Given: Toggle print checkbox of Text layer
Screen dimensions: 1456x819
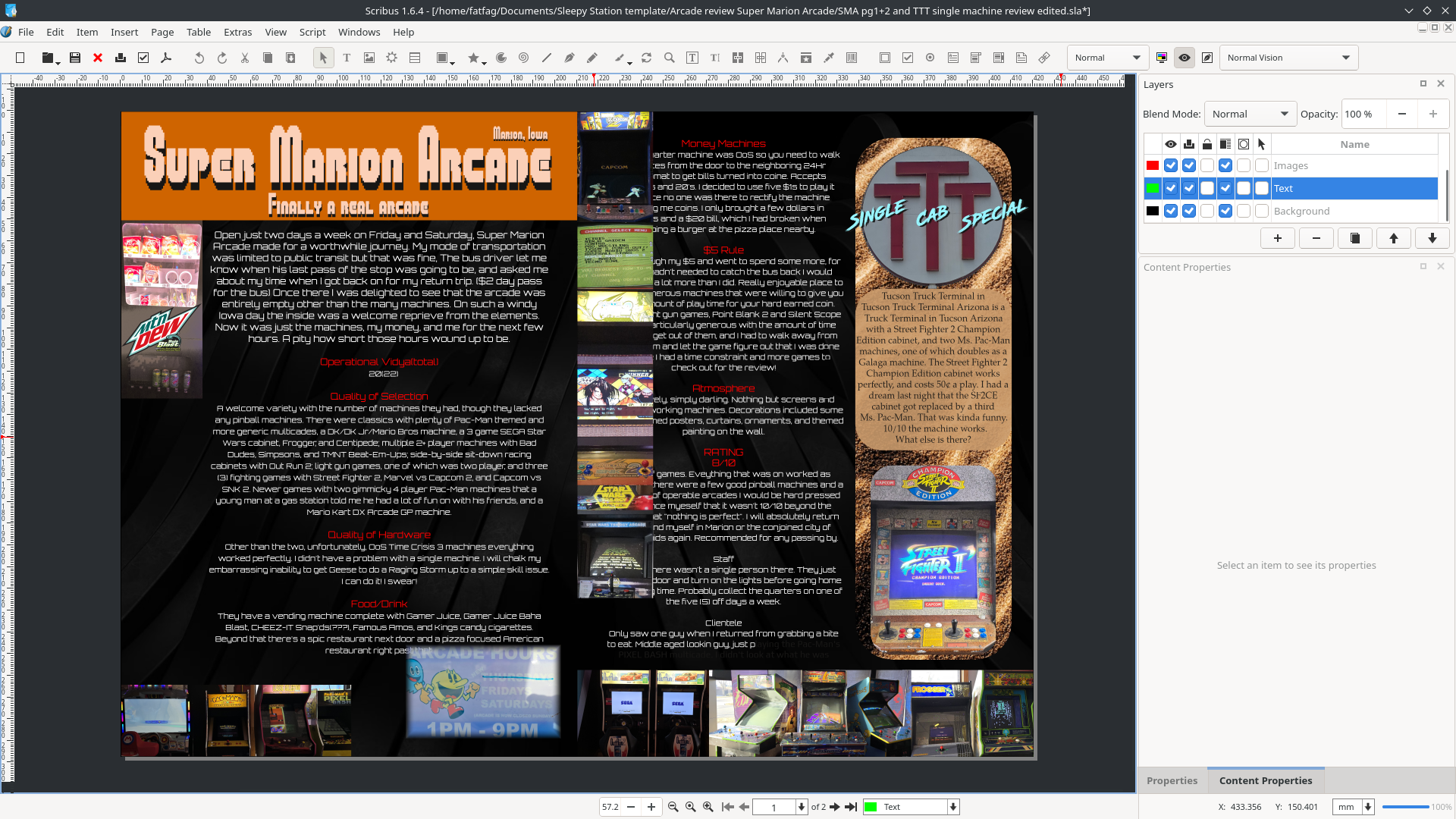Looking at the screenshot, I should coord(1189,188).
